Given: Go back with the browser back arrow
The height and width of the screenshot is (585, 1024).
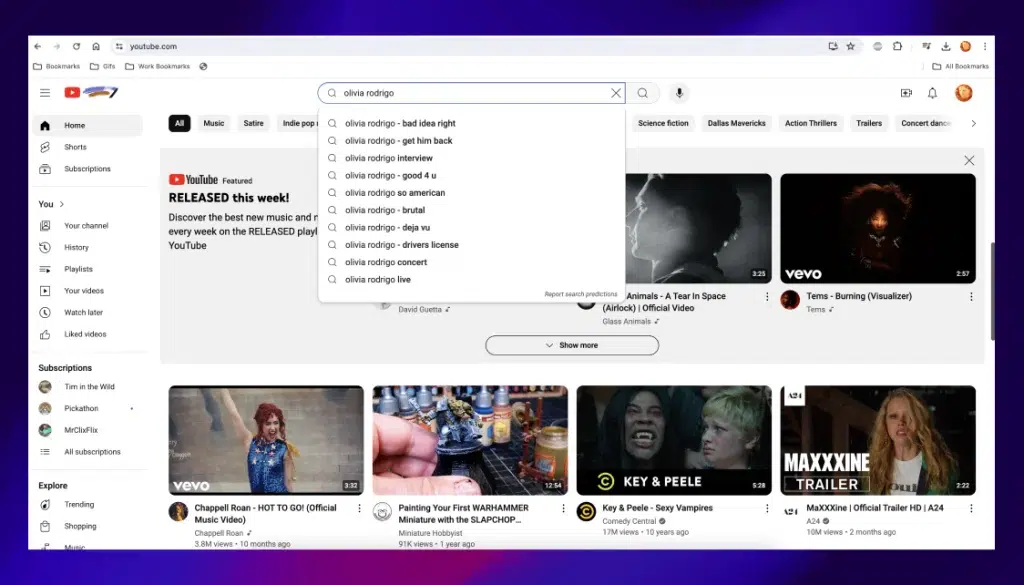Looking at the screenshot, I should (38, 46).
